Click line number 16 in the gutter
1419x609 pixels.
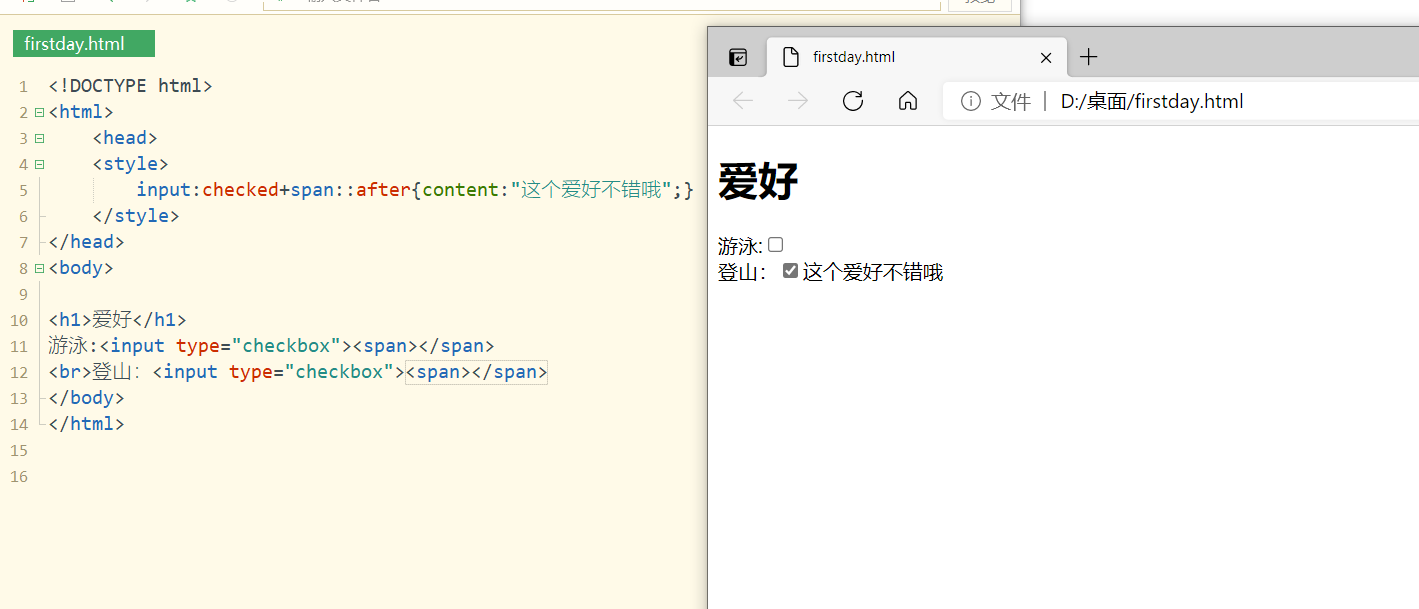pyautogui.click(x=19, y=477)
